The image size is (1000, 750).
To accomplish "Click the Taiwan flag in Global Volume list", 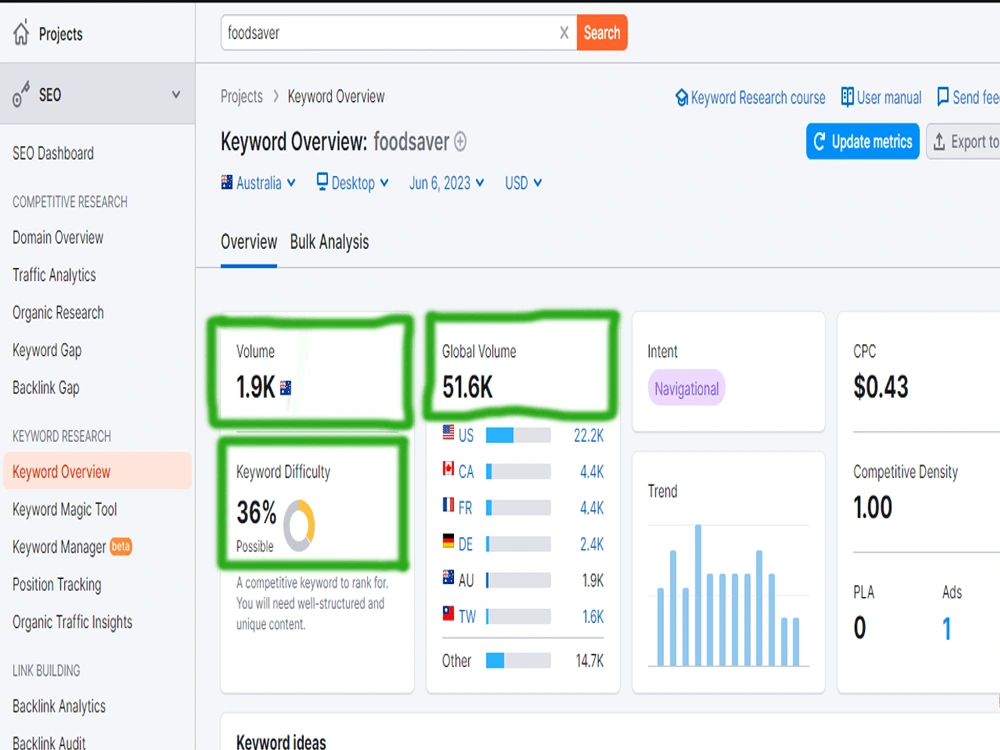I will [x=448, y=614].
